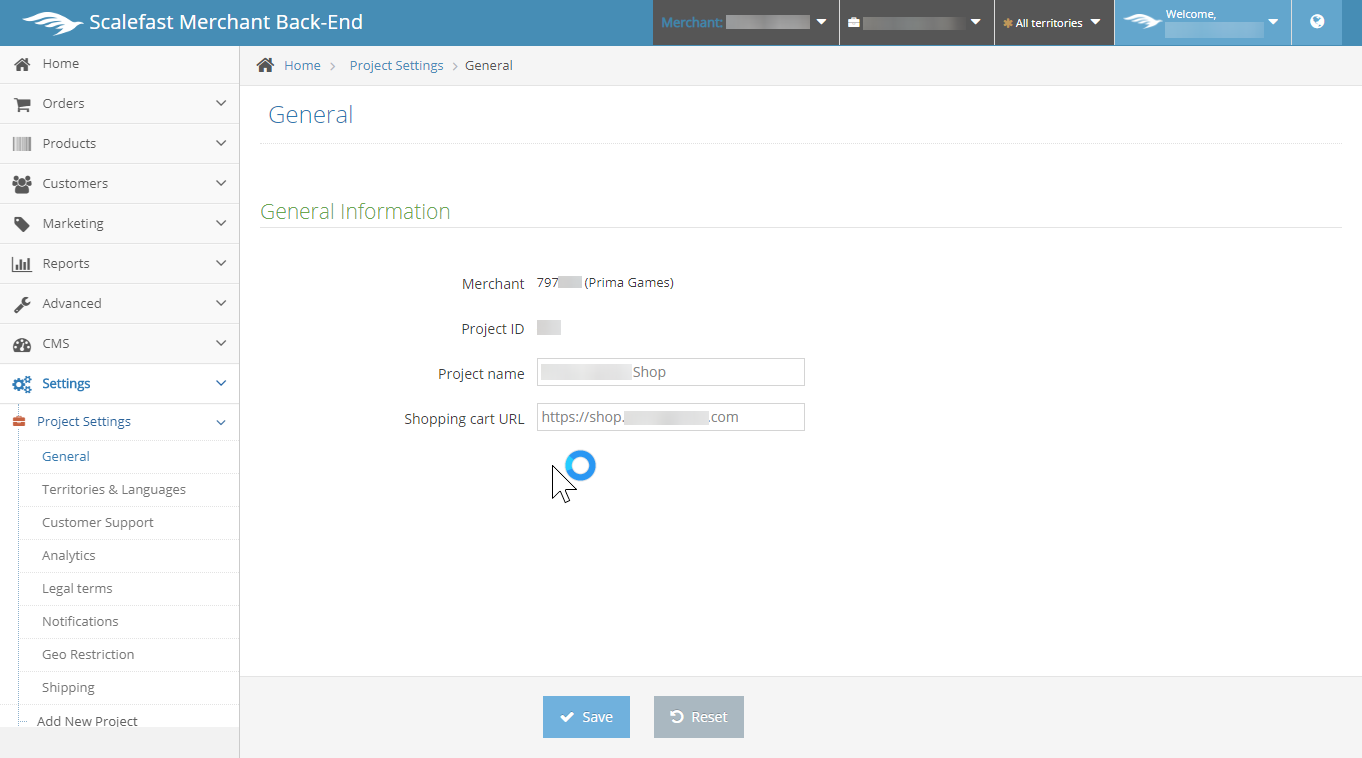Click the Save button
1362x758 pixels.
click(x=586, y=717)
